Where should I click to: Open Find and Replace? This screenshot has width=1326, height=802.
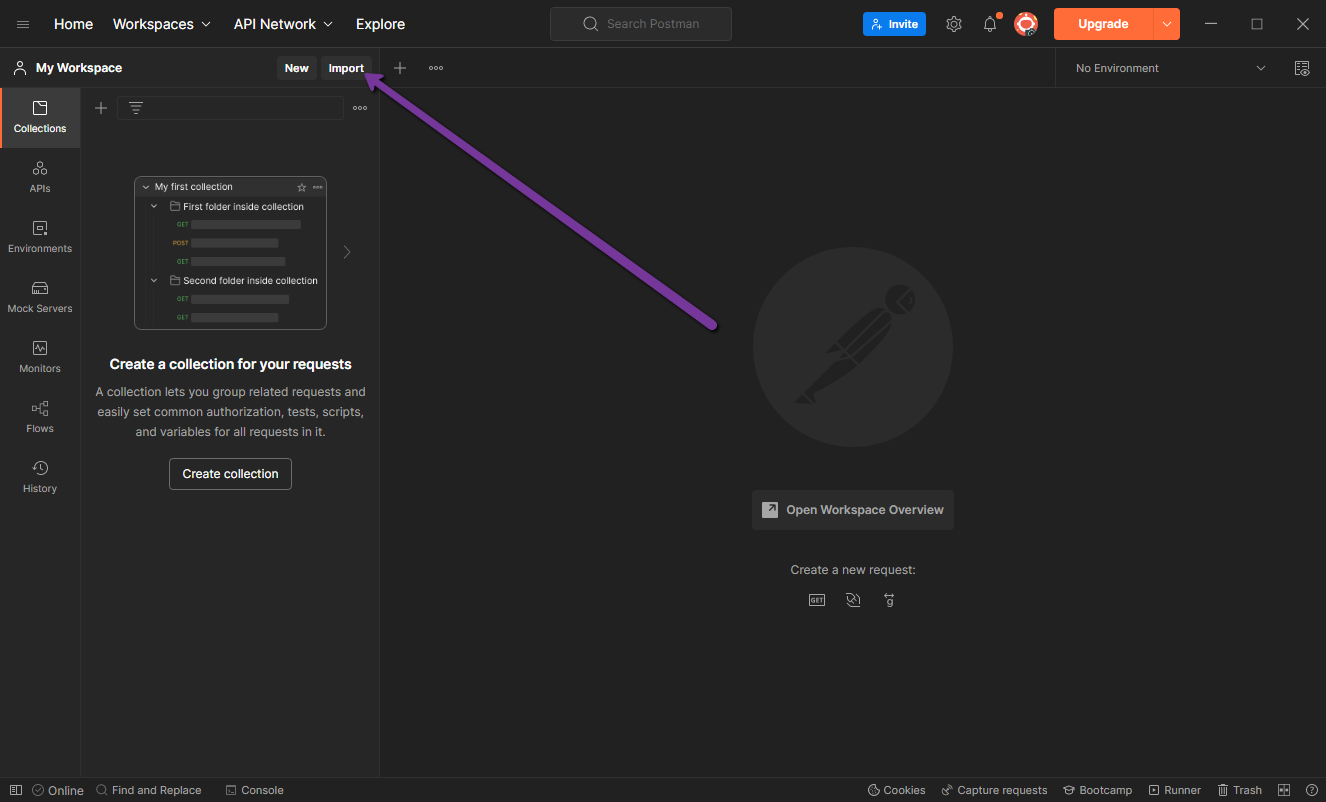click(x=148, y=790)
